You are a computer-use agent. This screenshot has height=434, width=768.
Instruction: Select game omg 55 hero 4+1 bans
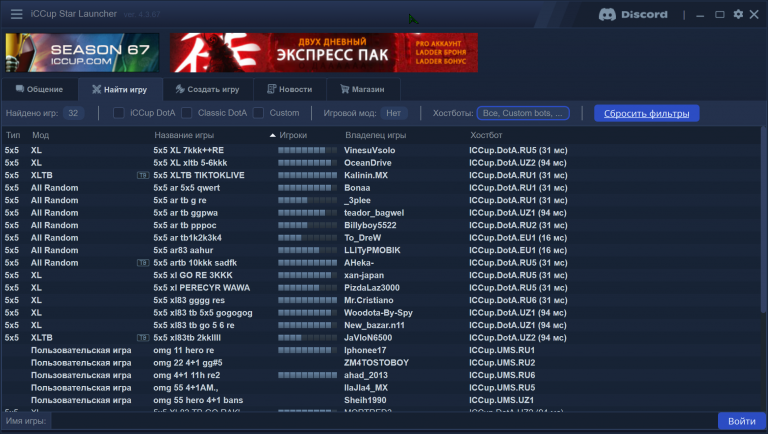tap(382, 400)
